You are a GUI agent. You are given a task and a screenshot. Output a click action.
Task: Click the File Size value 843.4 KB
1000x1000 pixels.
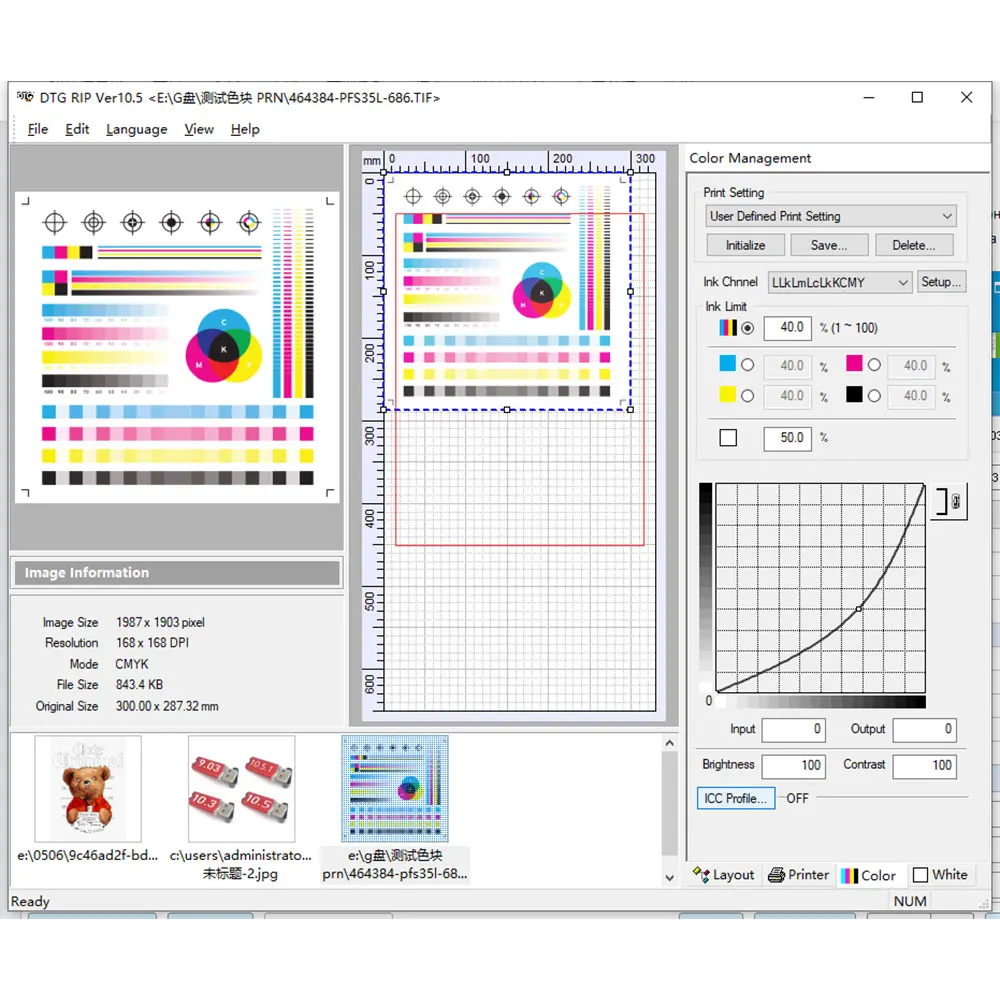point(139,685)
